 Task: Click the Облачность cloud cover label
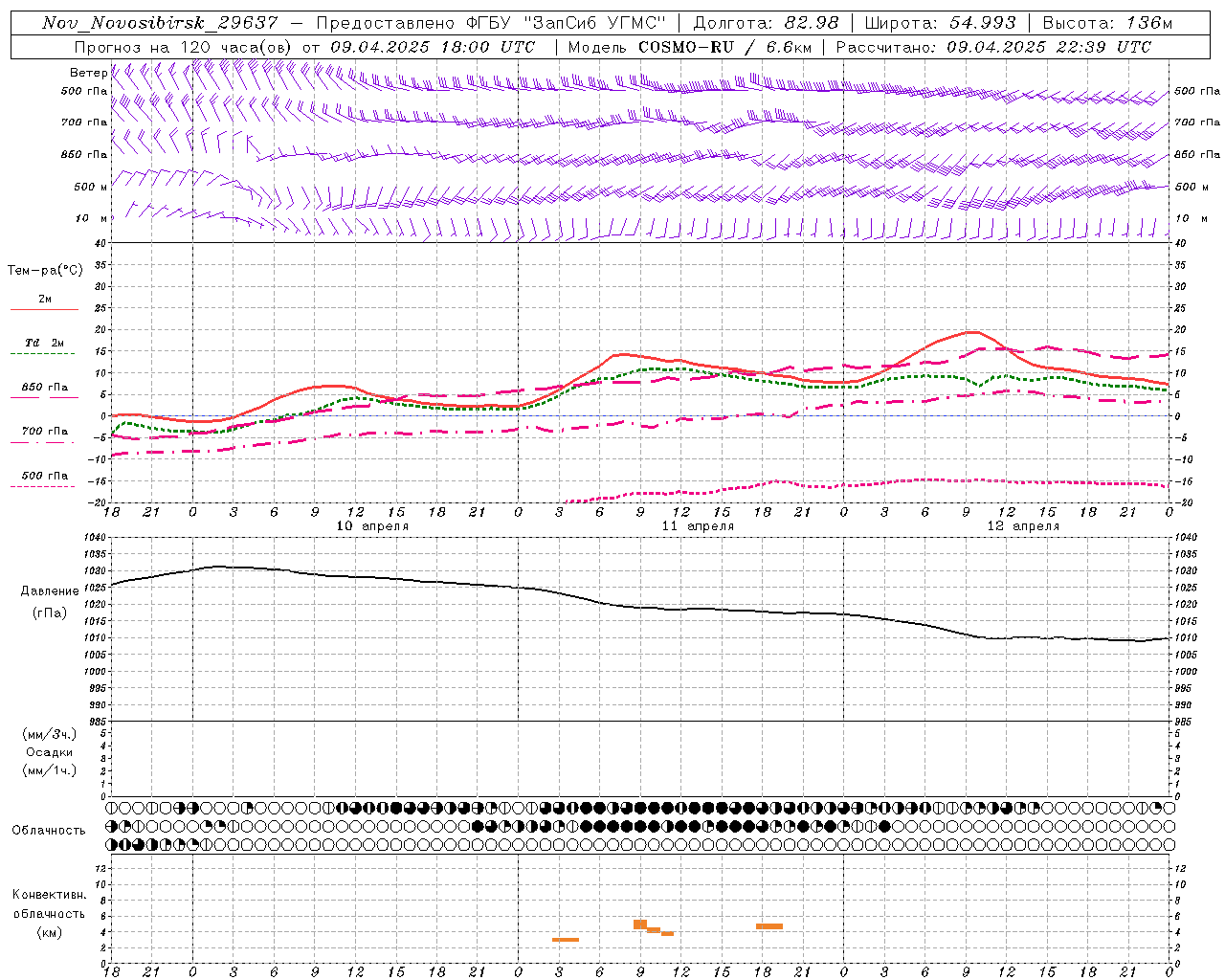click(49, 831)
